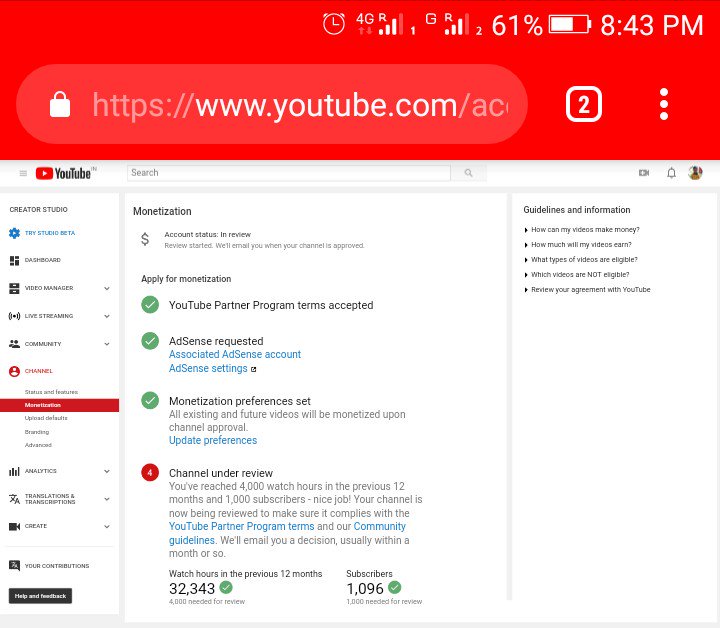Image resolution: width=720 pixels, height=628 pixels.
Task: Tap the 8:43 PM clock
Action: tap(652, 25)
